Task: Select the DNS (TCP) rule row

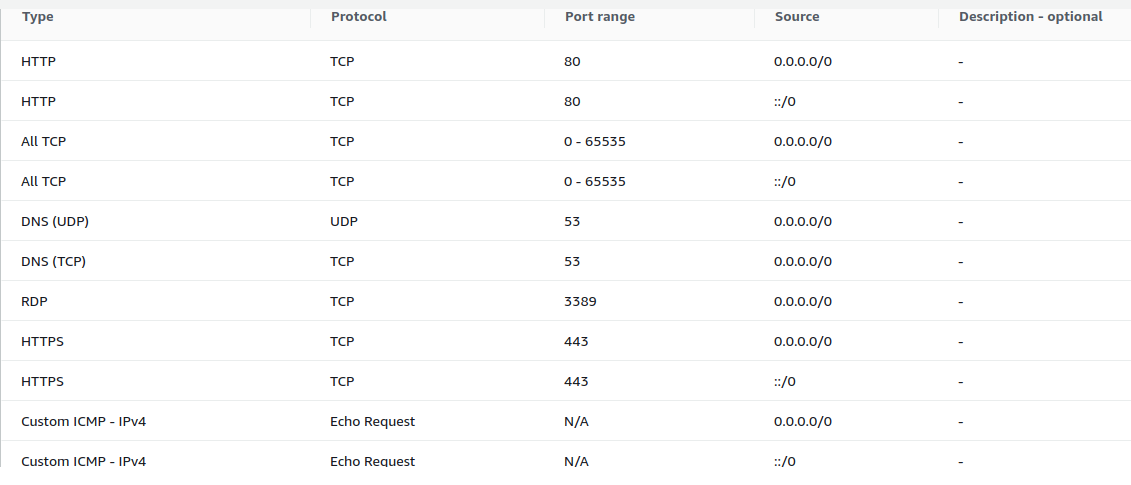Action: pos(566,261)
